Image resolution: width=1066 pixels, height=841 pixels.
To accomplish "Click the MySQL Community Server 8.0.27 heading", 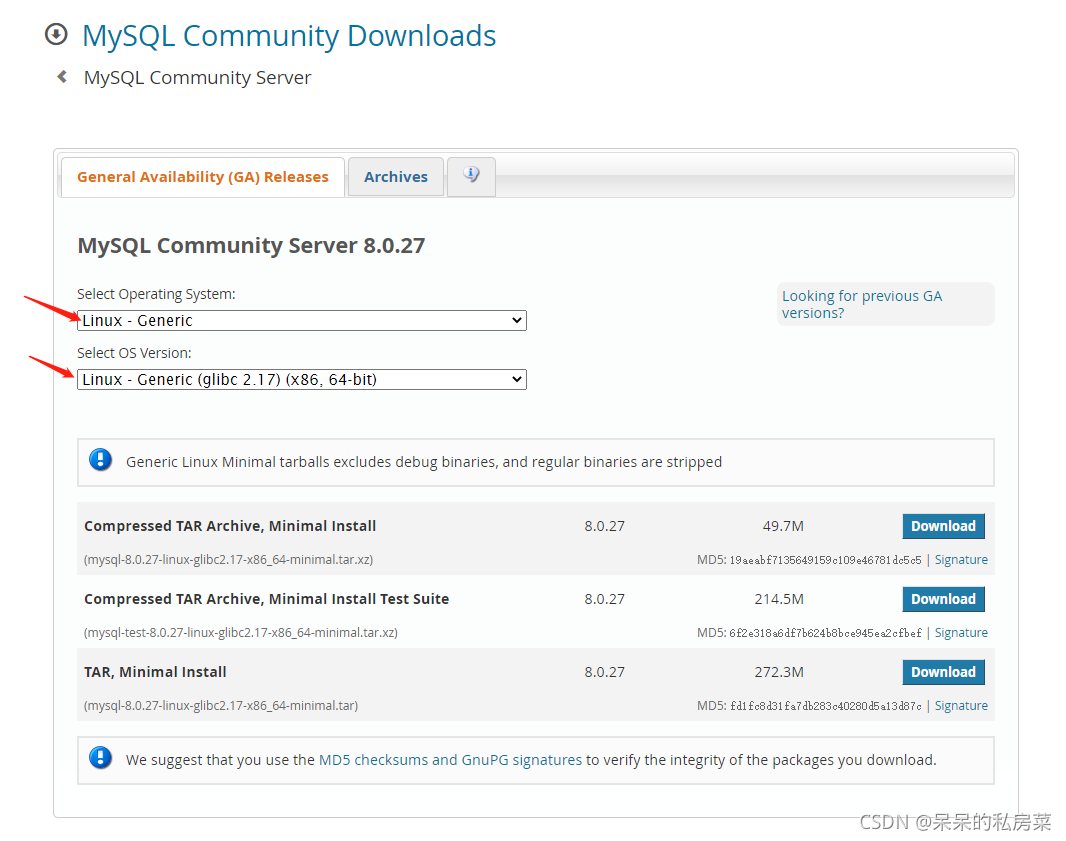I will pyautogui.click(x=251, y=245).
